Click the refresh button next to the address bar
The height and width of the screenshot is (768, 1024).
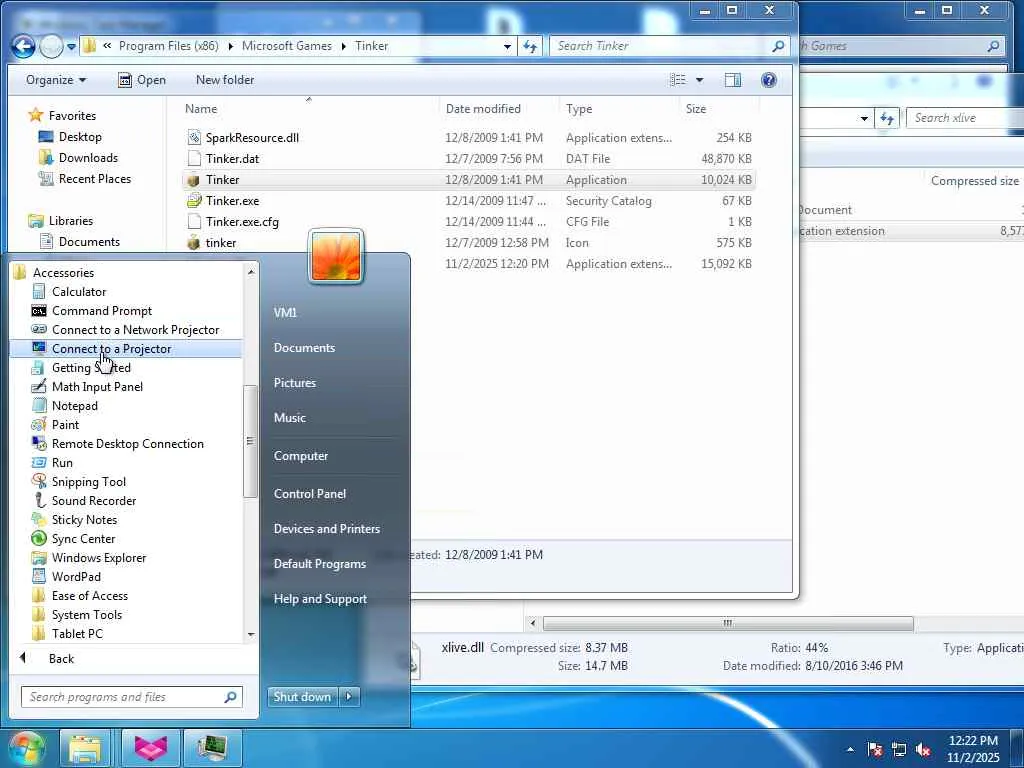click(530, 46)
